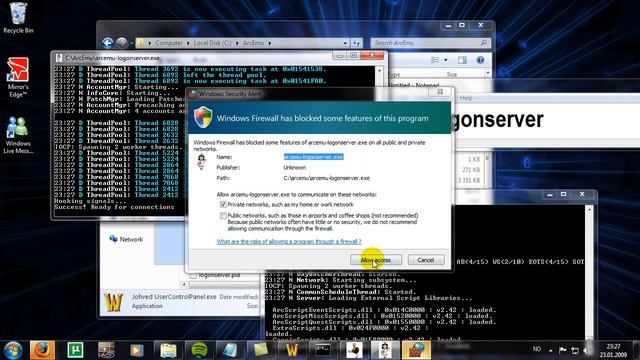Click the Johved UserControlPanel.exe WoW thumbnail
The width and height of the screenshot is (640, 360).
(113, 302)
